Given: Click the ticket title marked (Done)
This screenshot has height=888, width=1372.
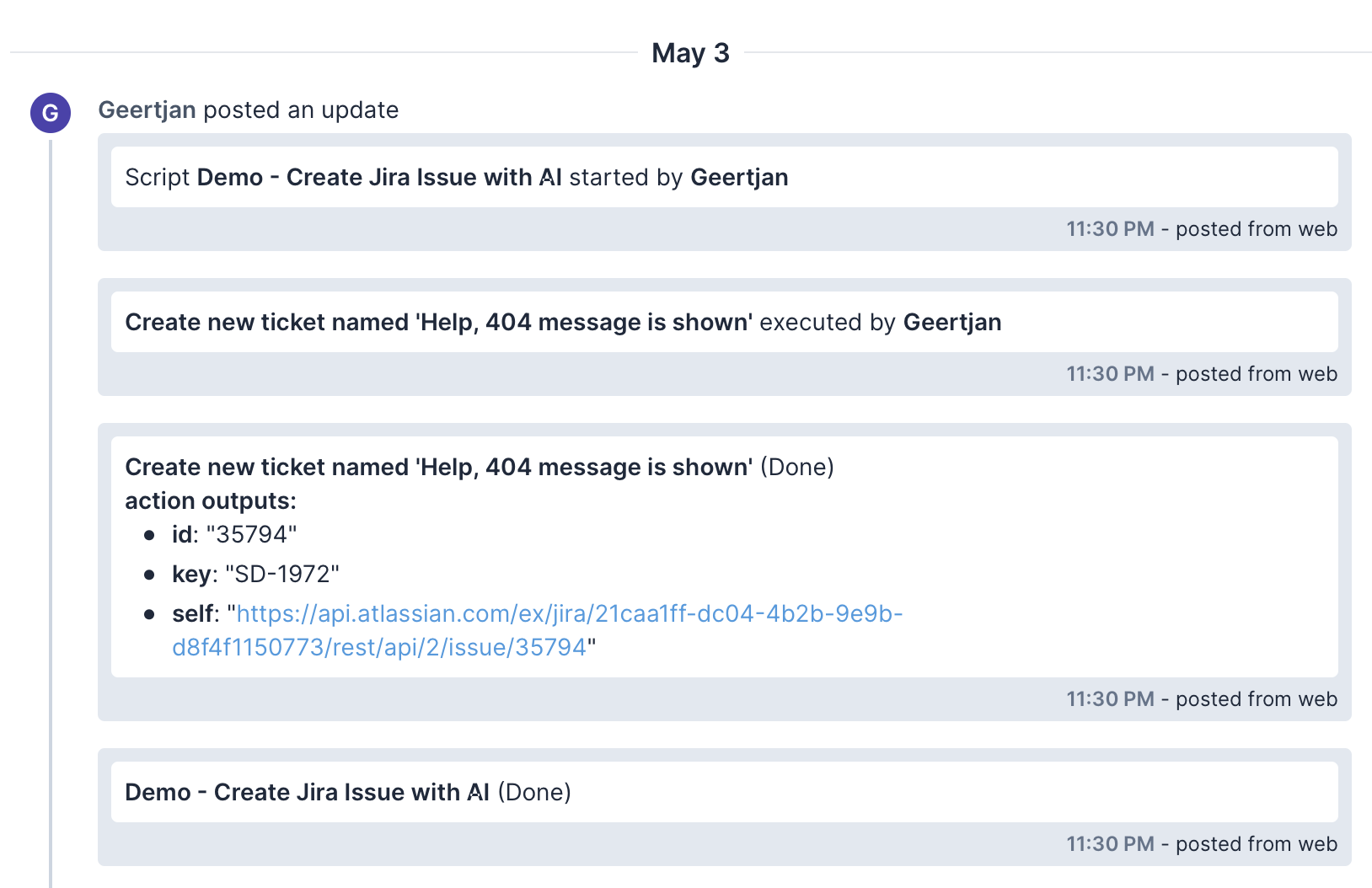Looking at the screenshot, I should (438, 468).
